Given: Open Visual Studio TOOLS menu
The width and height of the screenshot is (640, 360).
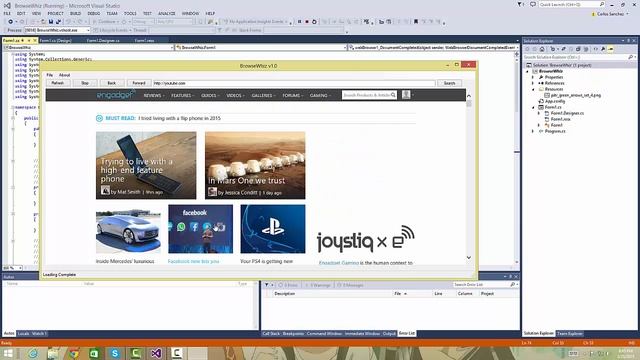Looking at the screenshot, I should 130,13.
